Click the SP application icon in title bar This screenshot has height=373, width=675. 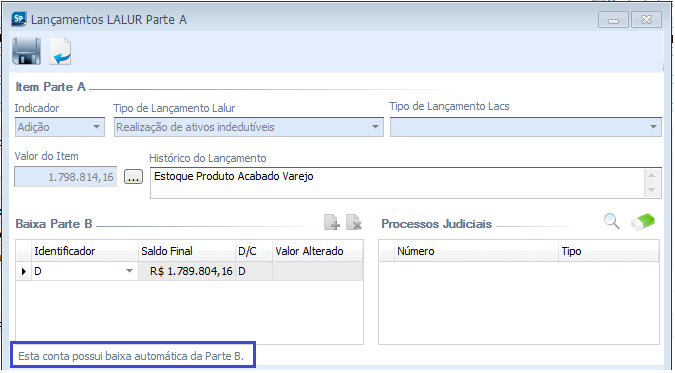19,19
